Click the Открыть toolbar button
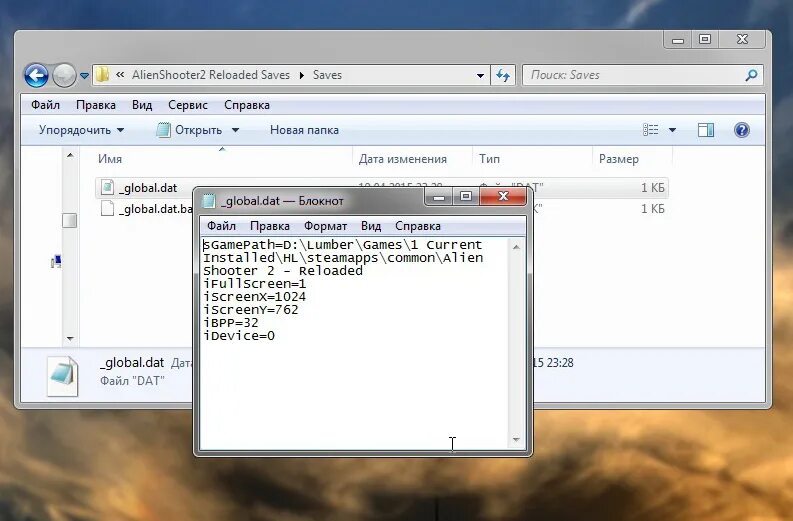 (x=189, y=130)
